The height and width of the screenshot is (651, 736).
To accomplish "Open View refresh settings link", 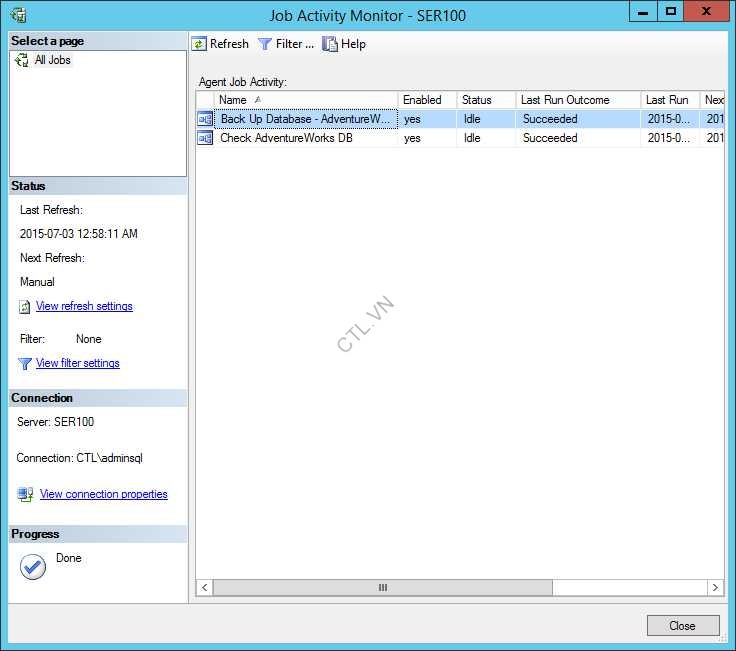I will 84,306.
